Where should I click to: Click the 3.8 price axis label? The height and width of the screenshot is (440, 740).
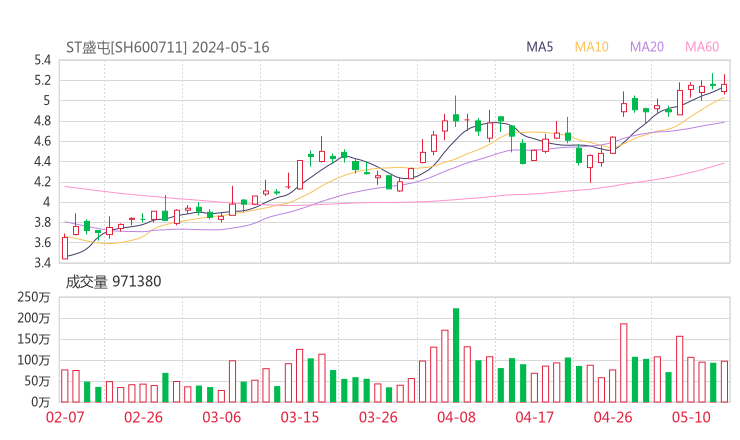[42, 222]
